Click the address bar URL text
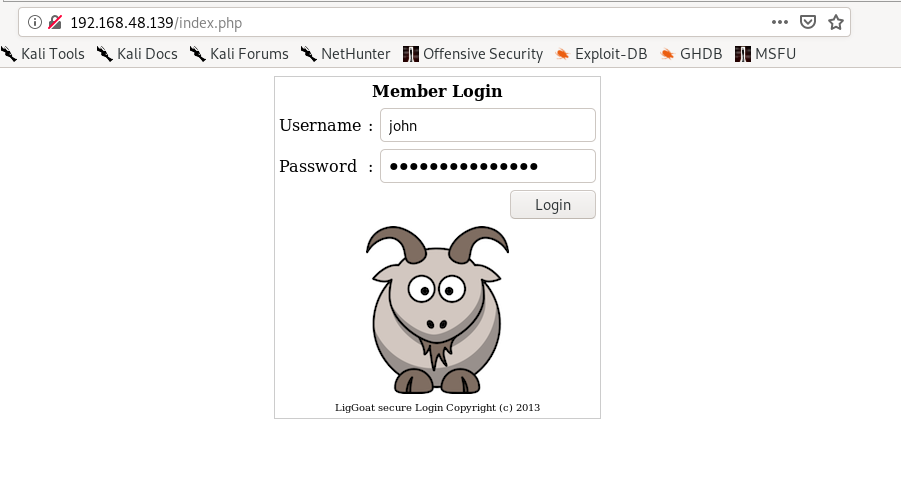This screenshot has width=901, height=480. 156,23
